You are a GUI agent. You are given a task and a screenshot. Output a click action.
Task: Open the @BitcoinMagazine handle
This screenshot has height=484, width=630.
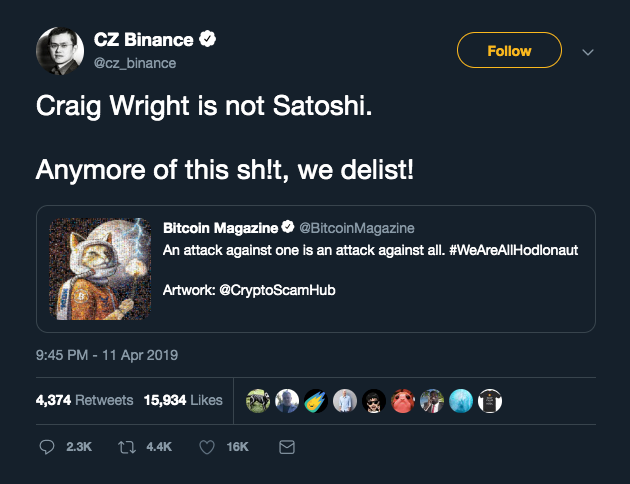(357, 228)
